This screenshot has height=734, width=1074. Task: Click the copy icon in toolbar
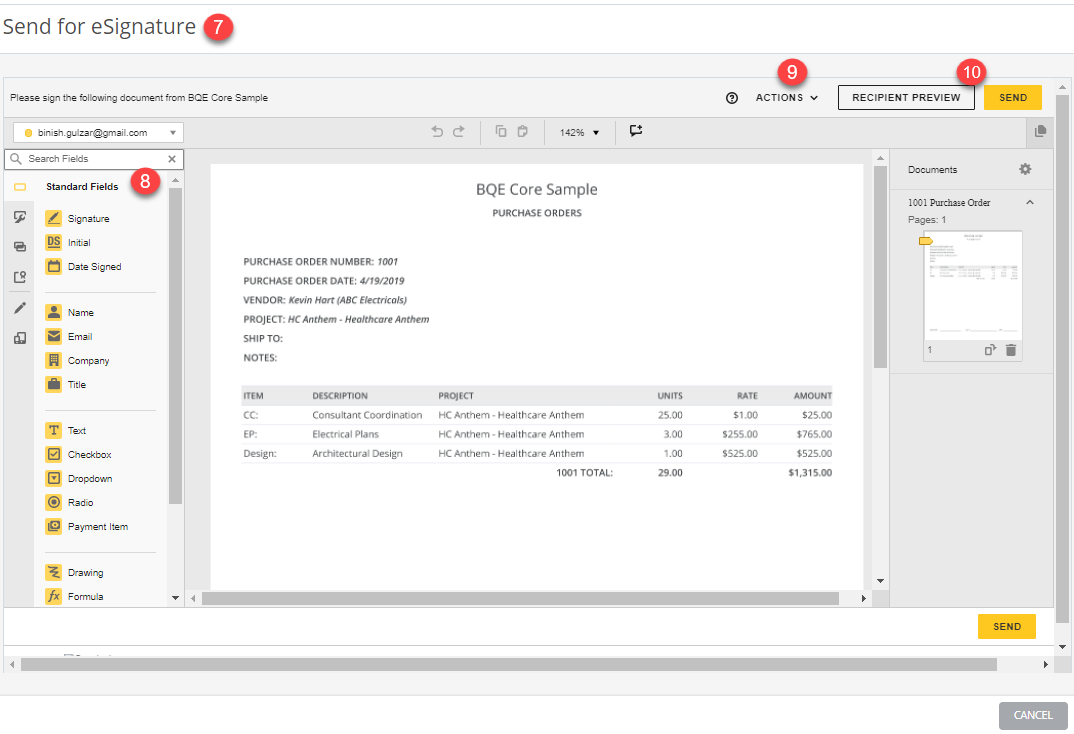point(501,131)
